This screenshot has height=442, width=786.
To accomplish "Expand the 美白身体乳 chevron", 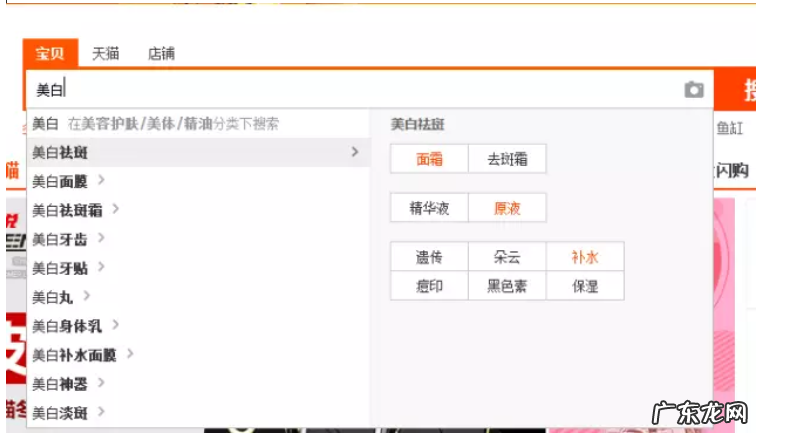I will [x=116, y=325].
